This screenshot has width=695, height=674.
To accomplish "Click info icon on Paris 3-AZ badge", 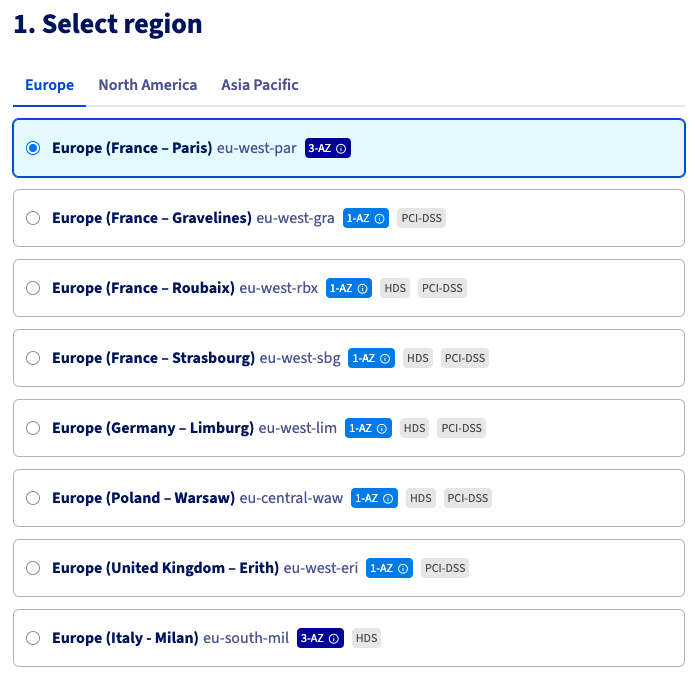I will 341,149.
